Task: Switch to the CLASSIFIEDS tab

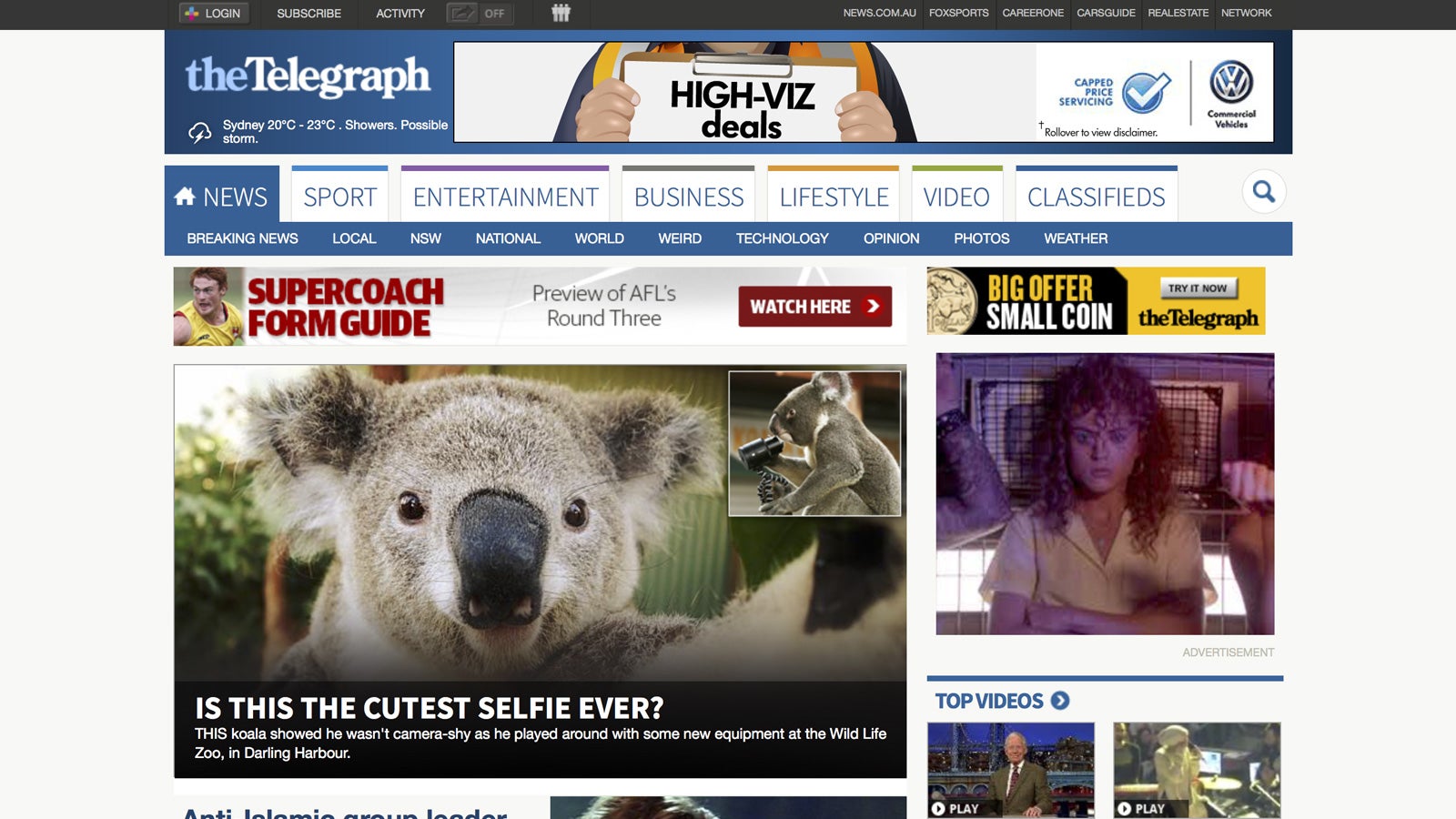Action: pos(1096,196)
